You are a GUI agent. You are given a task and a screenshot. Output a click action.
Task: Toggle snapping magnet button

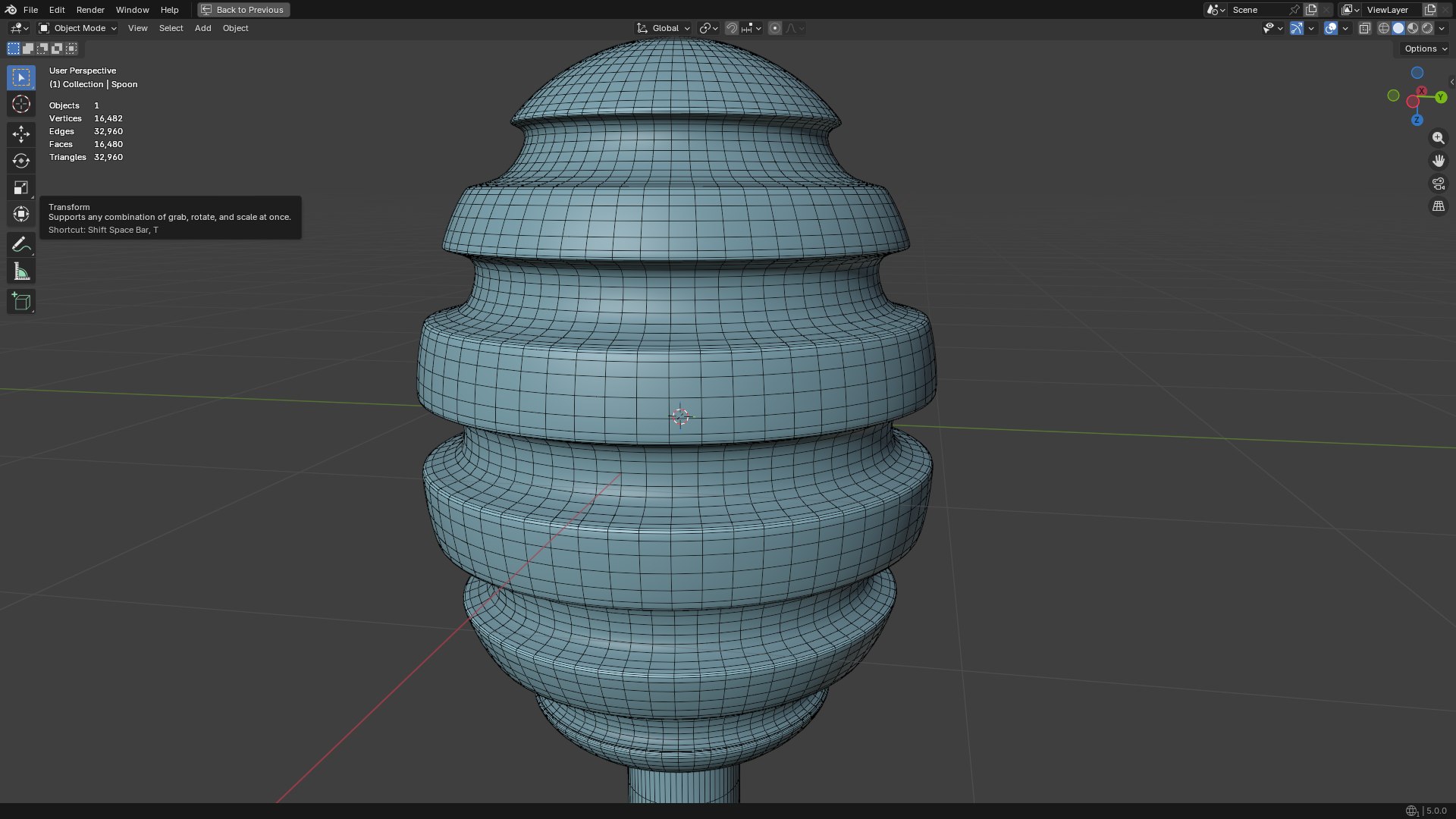[x=731, y=28]
